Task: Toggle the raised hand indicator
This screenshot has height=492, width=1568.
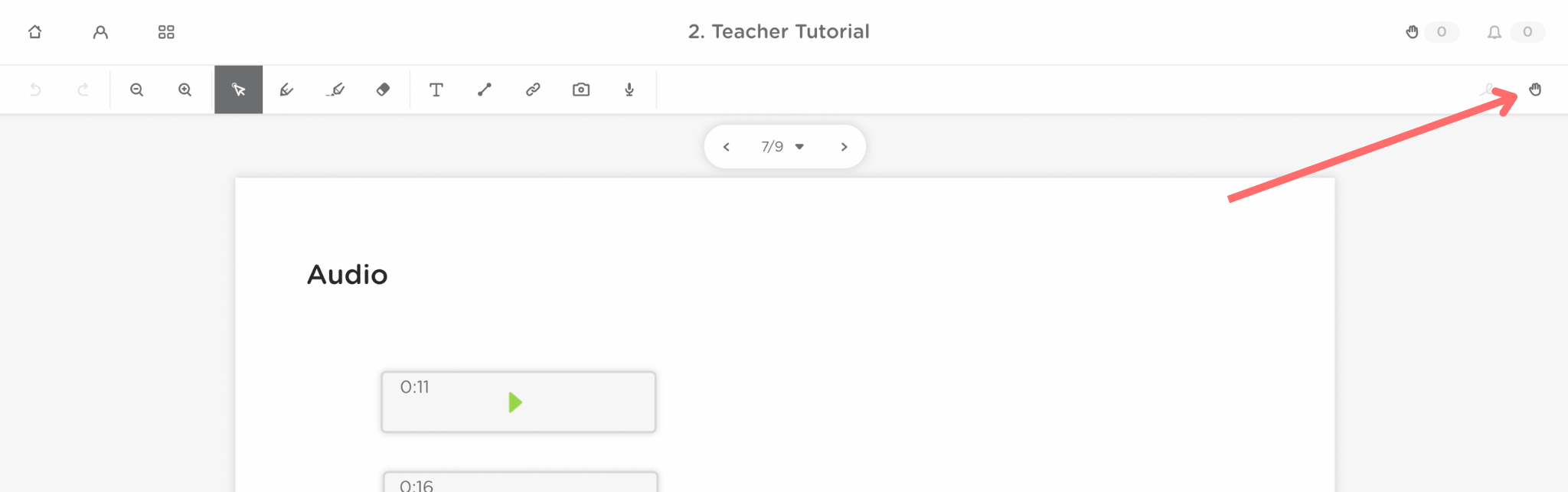Action: 1413,32
